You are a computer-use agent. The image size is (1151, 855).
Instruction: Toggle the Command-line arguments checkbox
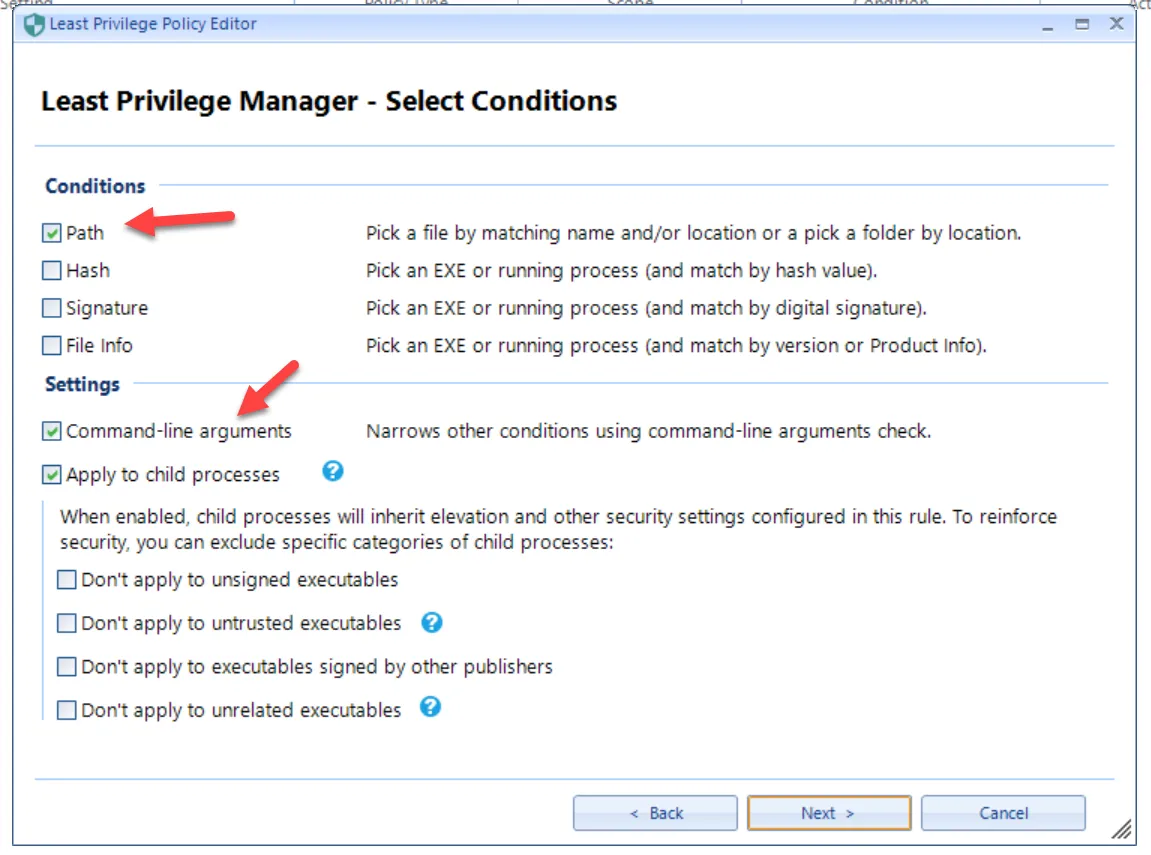click(x=52, y=431)
